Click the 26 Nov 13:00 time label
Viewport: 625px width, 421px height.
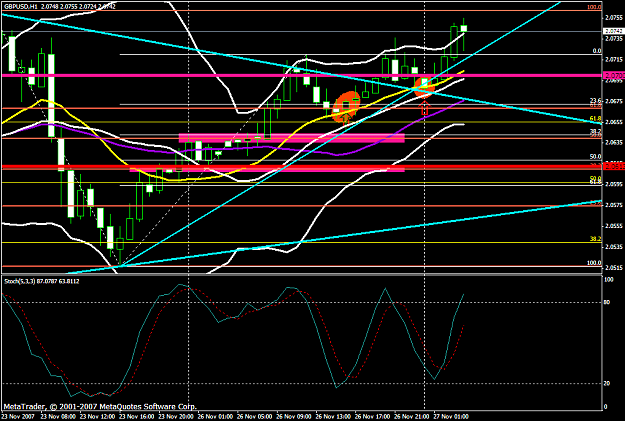333,417
